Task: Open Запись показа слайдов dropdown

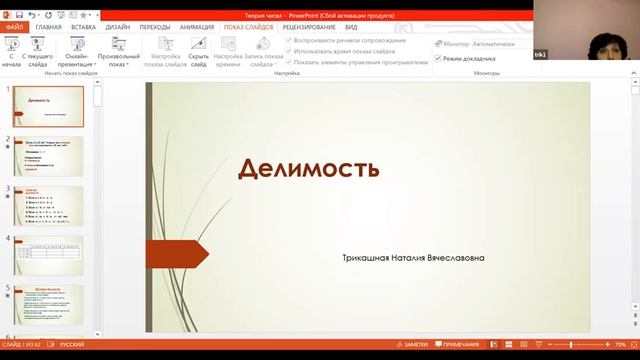Action: [x=264, y=52]
